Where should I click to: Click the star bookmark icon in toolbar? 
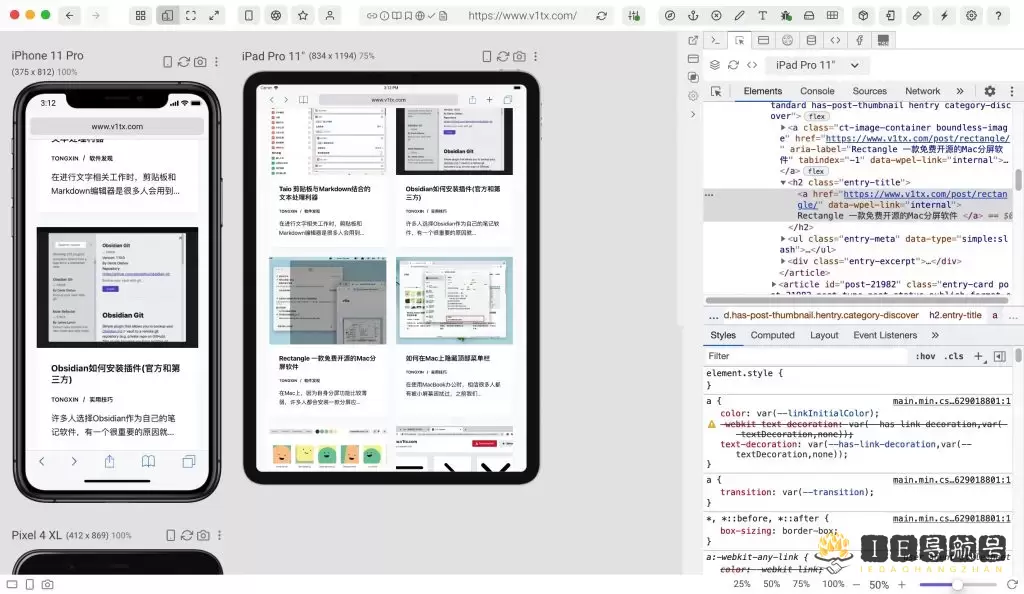point(303,15)
